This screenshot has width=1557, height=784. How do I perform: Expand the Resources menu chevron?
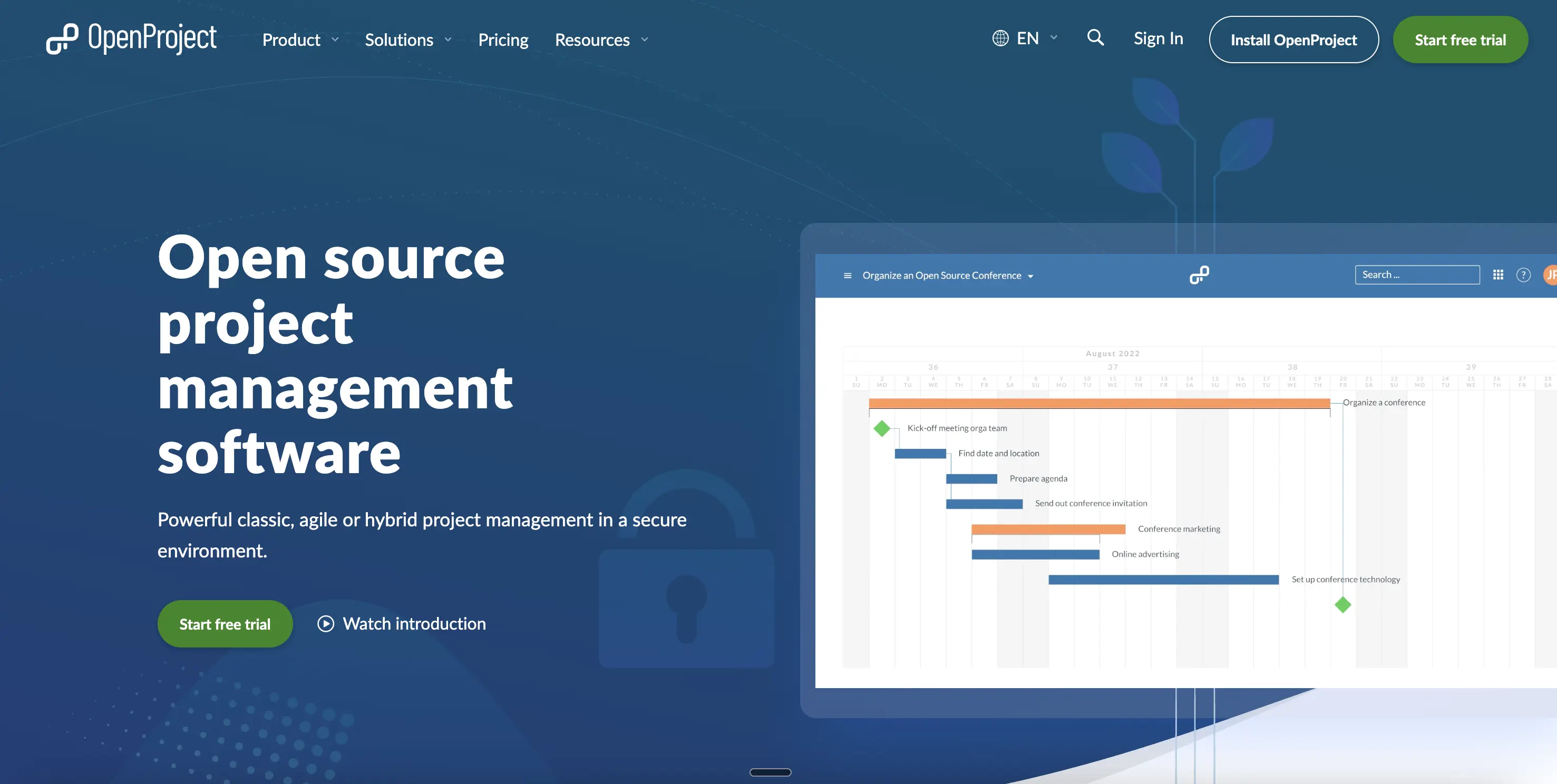click(x=644, y=40)
